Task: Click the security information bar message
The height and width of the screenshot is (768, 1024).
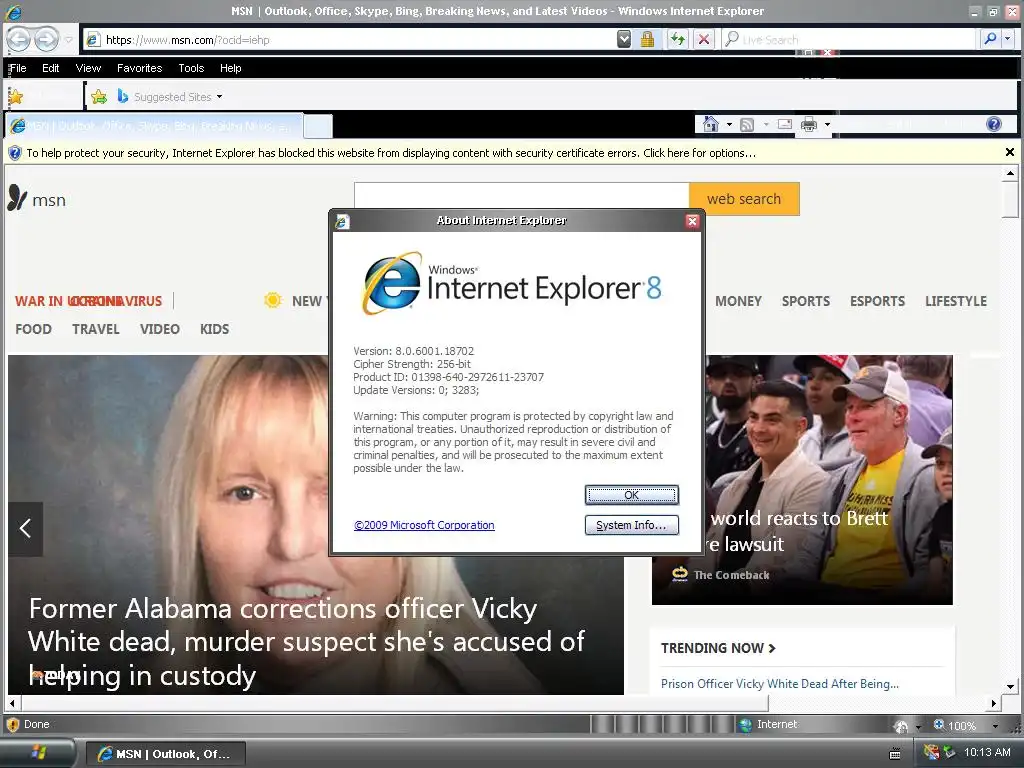Action: [391, 153]
